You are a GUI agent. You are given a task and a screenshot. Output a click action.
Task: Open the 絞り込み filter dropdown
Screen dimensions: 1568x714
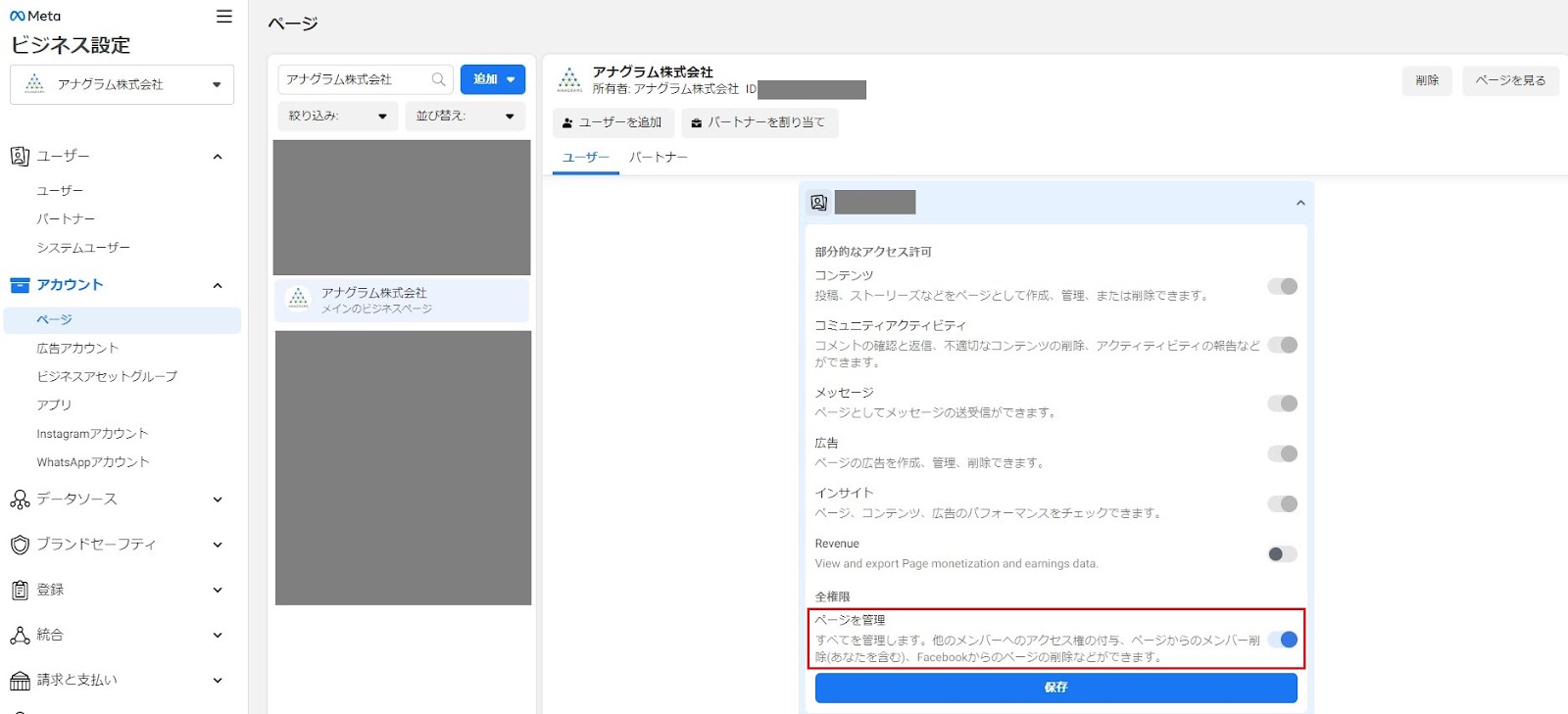pos(338,116)
